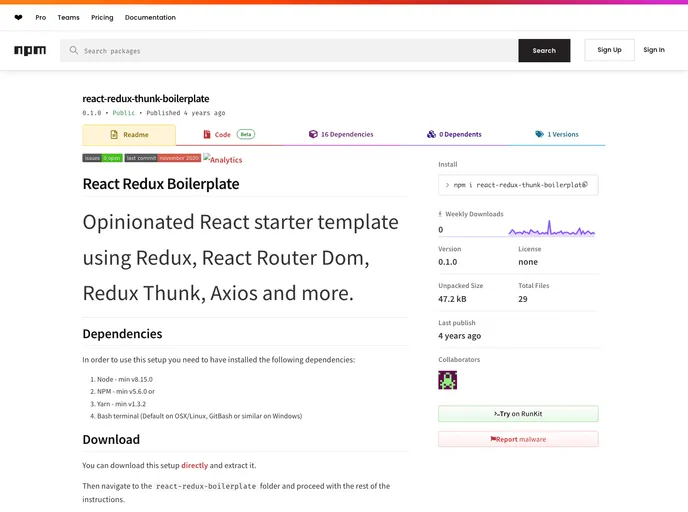Follow the red 'directly' download link
This screenshot has height=512, width=688.
pos(194,465)
